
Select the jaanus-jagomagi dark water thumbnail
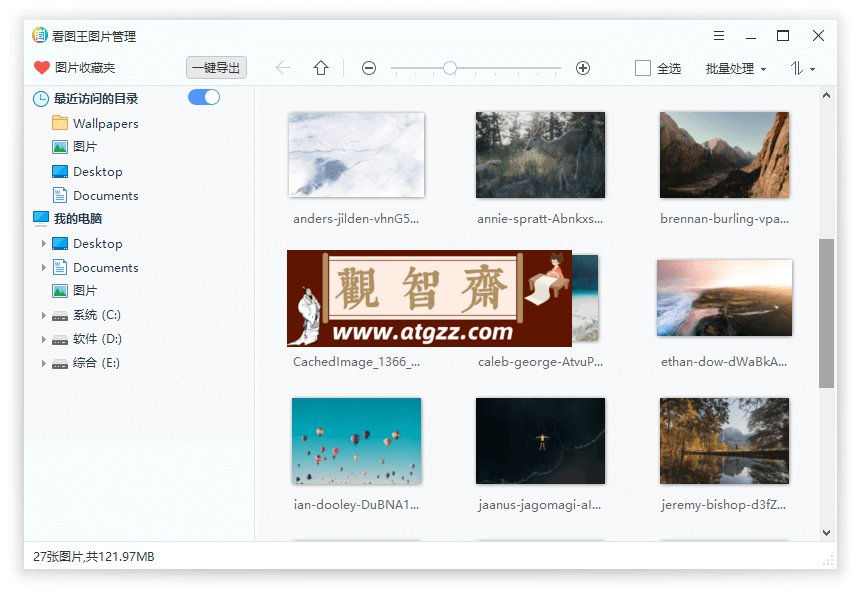click(540, 441)
